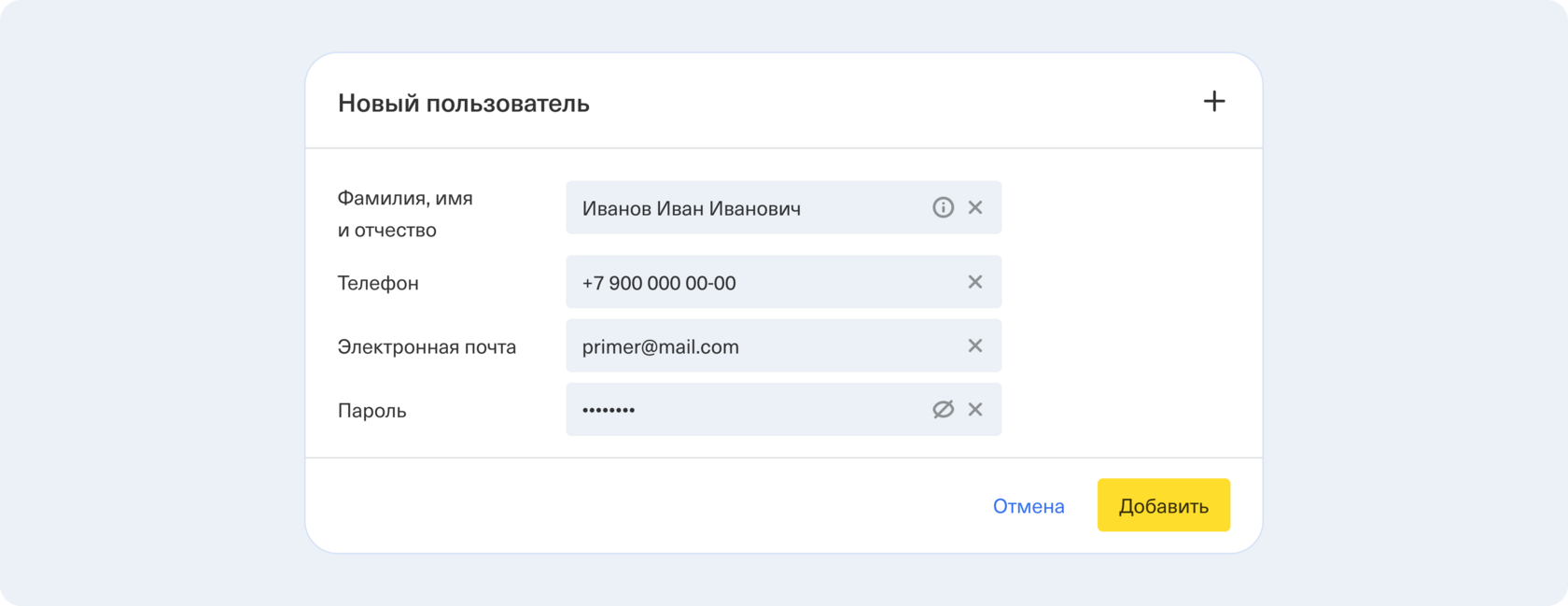
Task: Click the masked password dots
Action: click(609, 410)
